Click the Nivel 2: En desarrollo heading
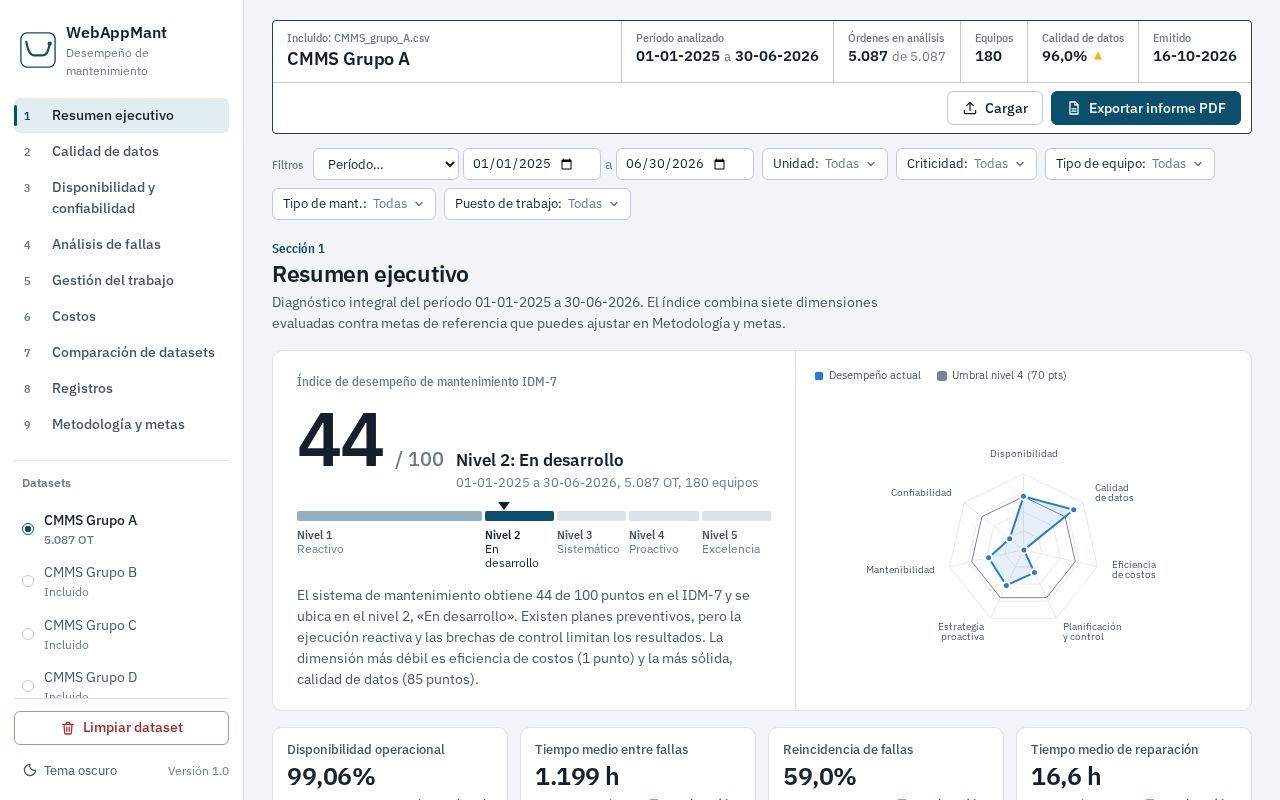This screenshot has width=1280, height=800. coord(540,460)
